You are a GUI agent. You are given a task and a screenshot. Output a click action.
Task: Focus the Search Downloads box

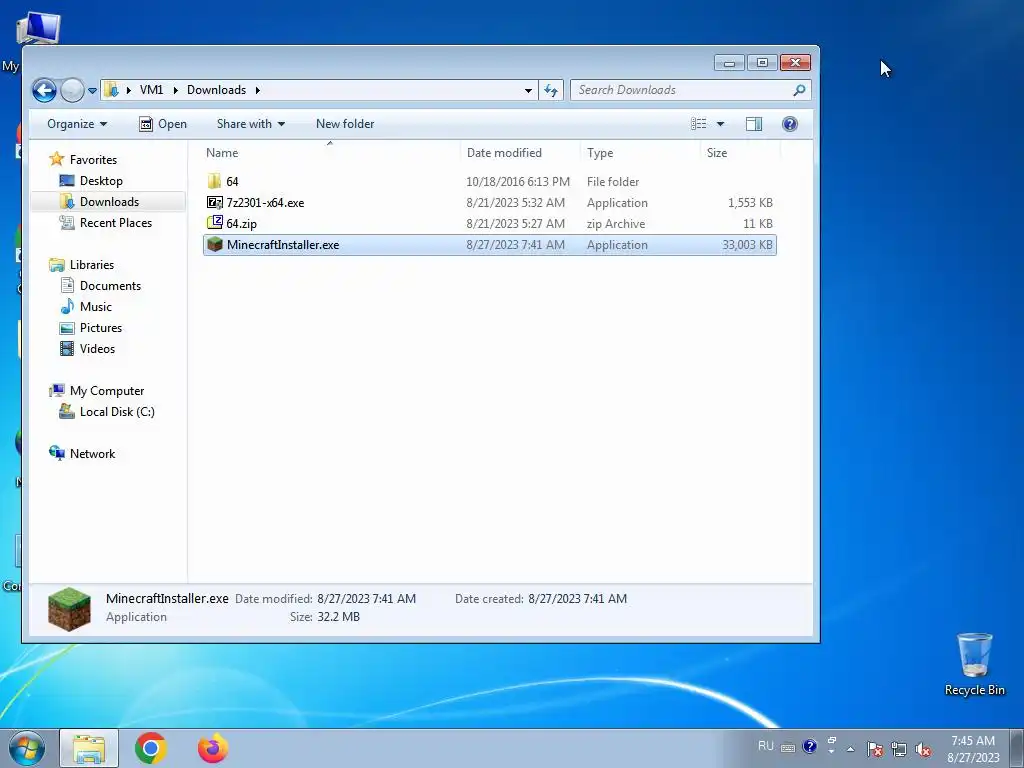click(681, 90)
